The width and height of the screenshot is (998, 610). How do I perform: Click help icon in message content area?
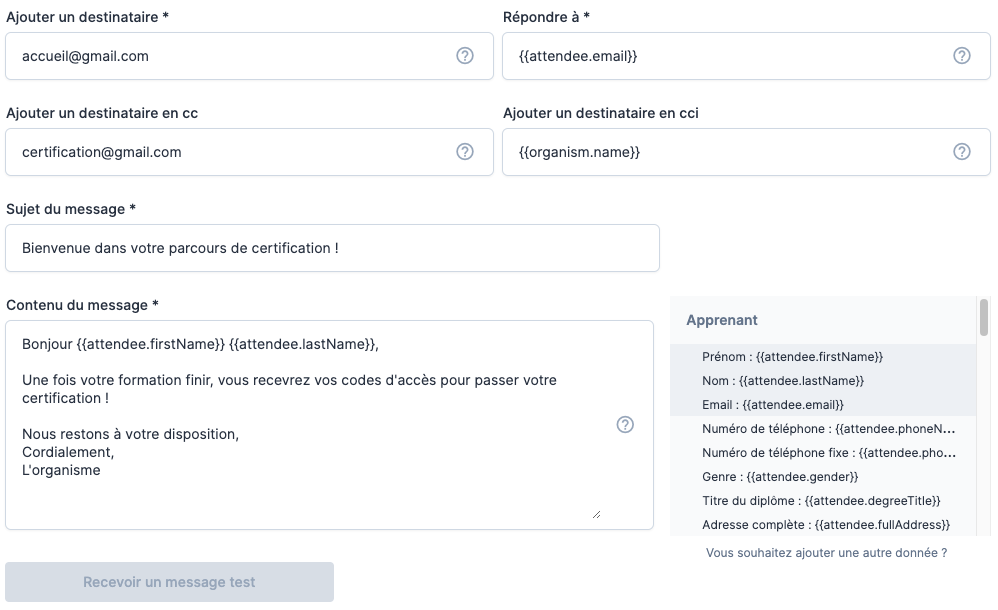pos(625,425)
